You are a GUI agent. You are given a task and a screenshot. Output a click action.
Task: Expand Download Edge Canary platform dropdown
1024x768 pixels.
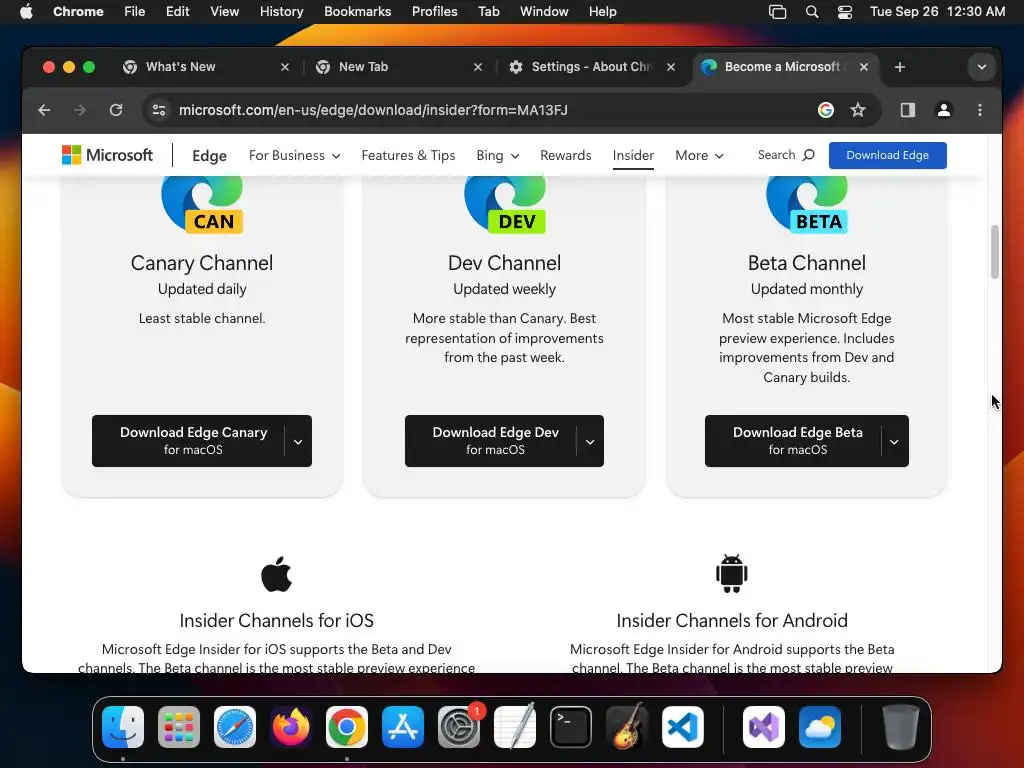click(x=298, y=441)
